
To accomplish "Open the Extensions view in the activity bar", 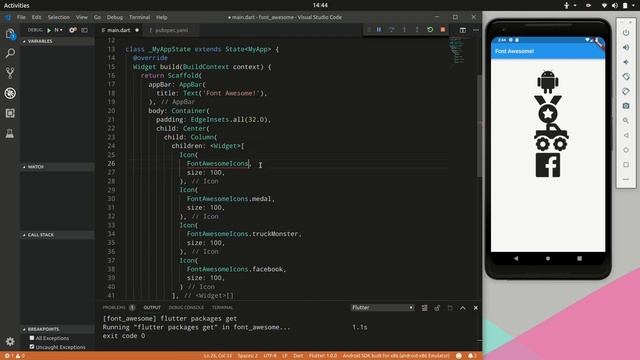I will point(10,113).
